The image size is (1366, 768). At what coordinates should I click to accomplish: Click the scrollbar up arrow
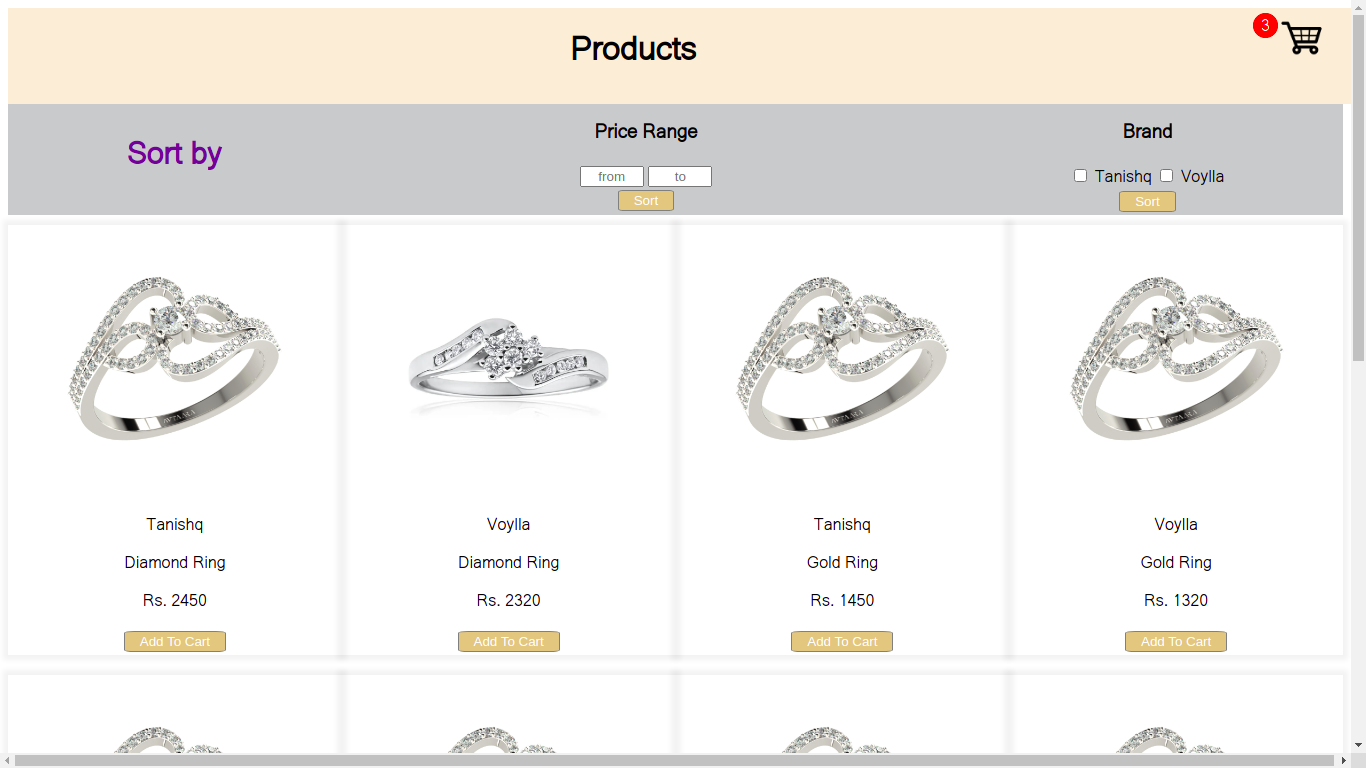tap(1358, 8)
